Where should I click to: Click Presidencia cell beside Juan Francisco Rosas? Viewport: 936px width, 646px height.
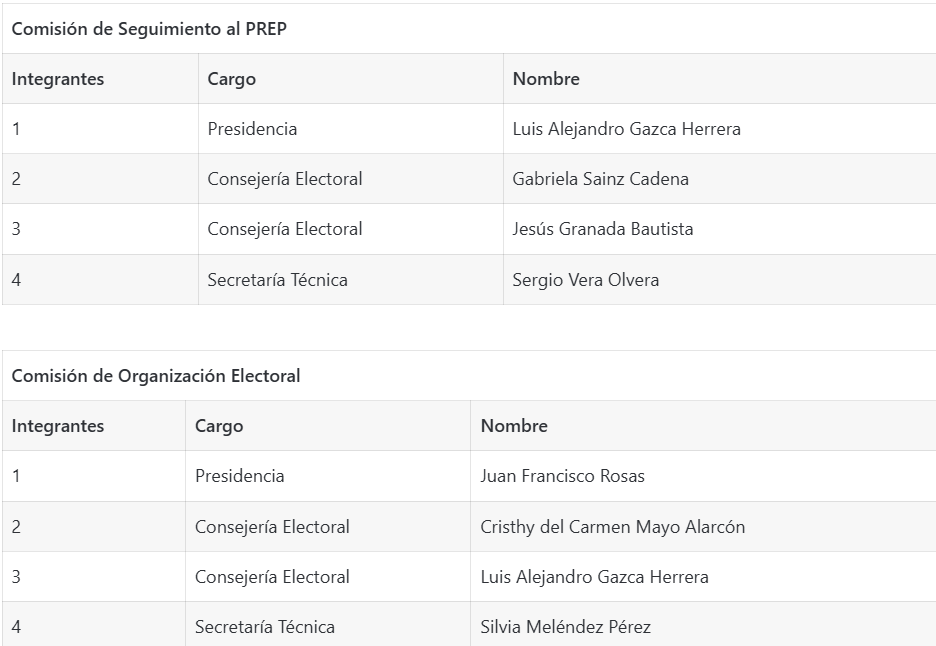point(328,476)
